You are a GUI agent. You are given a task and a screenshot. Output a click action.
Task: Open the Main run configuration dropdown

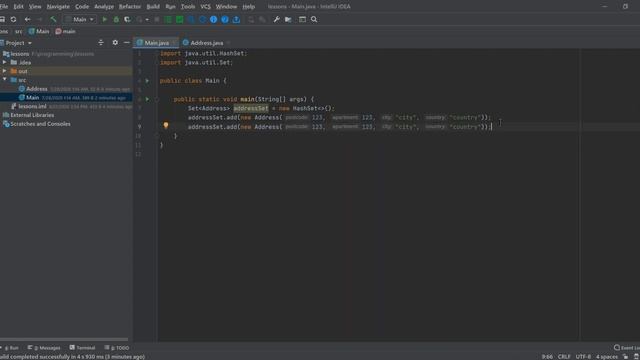(80, 19)
